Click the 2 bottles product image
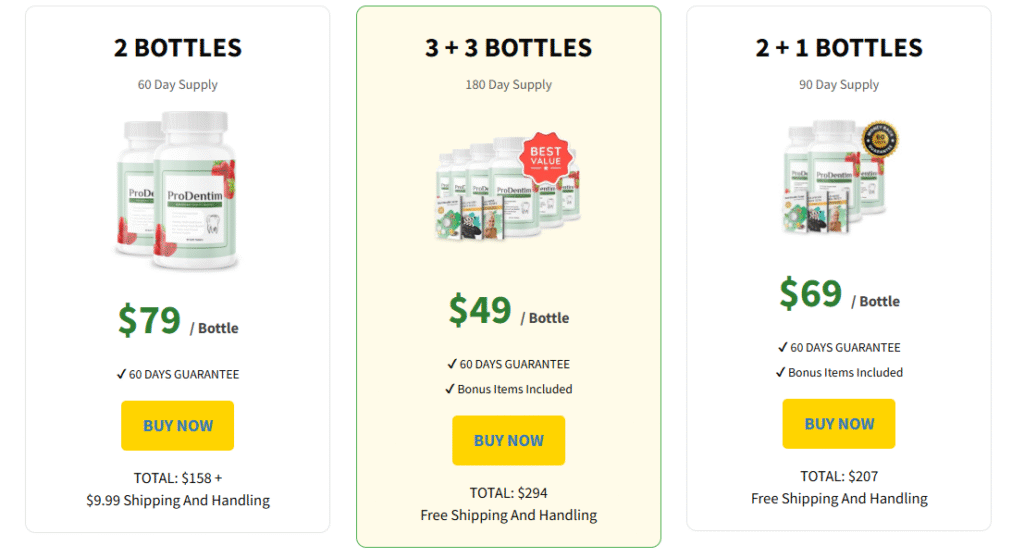This screenshot has height=558, width=1024. (178, 190)
